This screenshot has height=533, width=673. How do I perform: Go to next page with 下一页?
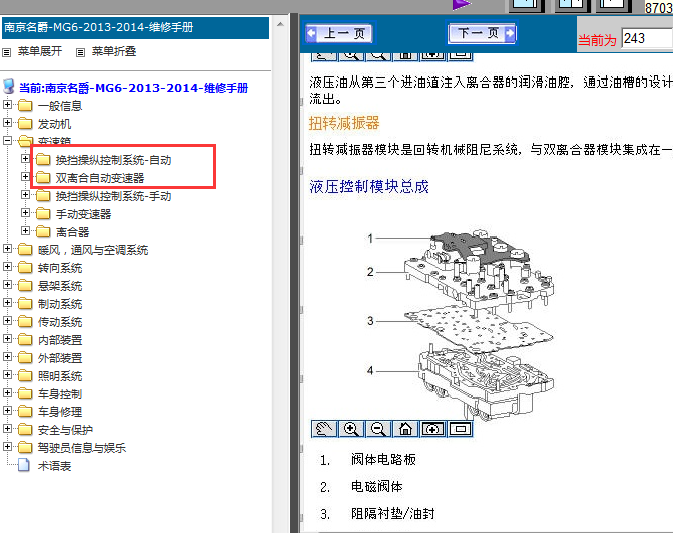(482, 33)
